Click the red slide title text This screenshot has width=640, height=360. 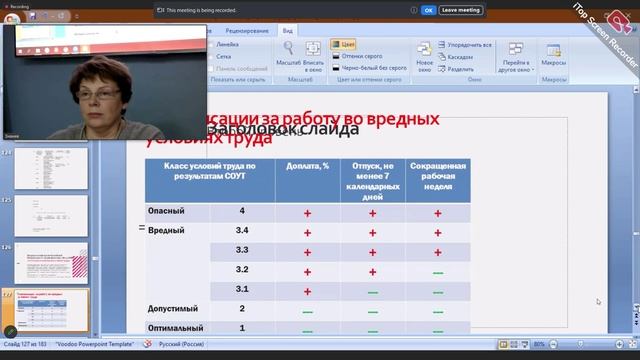click(x=292, y=128)
